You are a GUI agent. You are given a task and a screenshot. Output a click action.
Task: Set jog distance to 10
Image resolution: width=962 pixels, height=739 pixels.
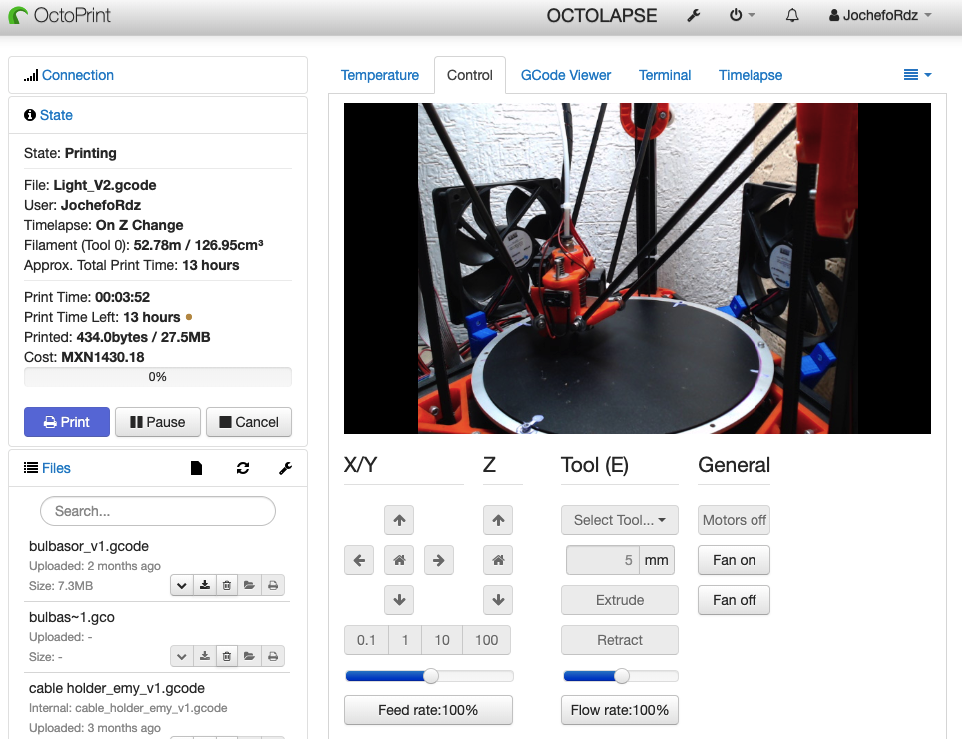tap(442, 640)
